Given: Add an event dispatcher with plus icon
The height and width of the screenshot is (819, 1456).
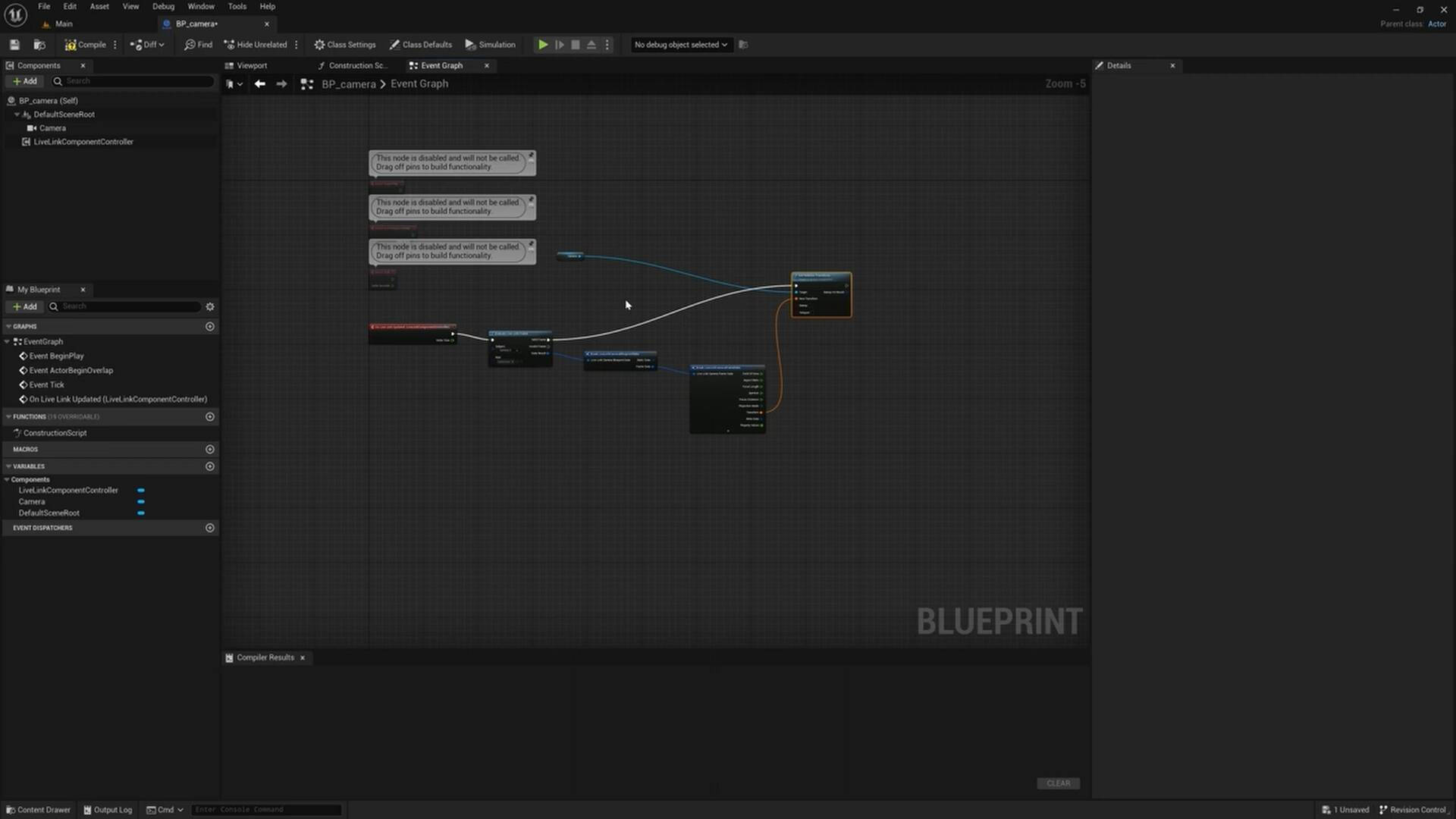Looking at the screenshot, I should point(210,528).
